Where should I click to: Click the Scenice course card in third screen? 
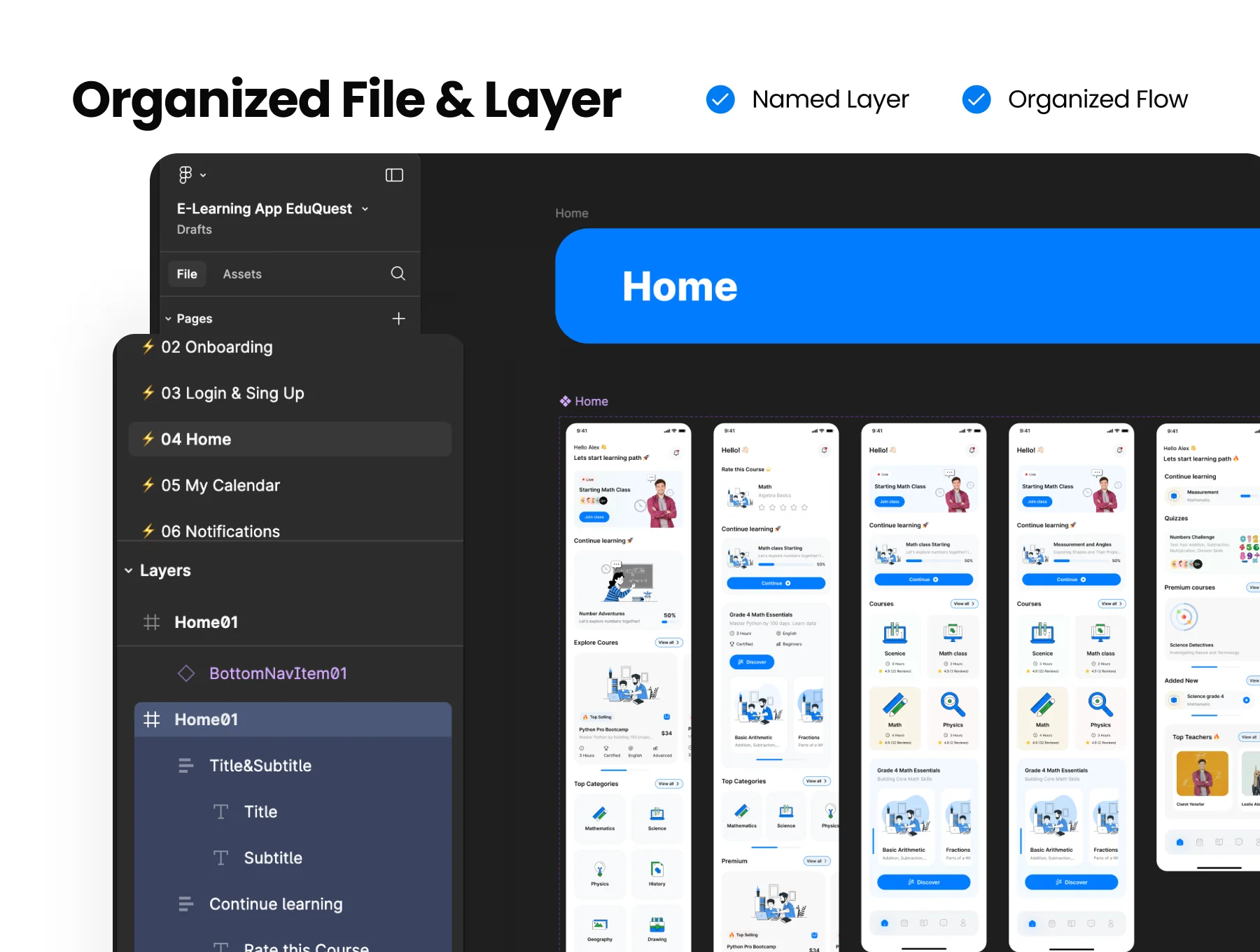pyautogui.click(x=895, y=647)
